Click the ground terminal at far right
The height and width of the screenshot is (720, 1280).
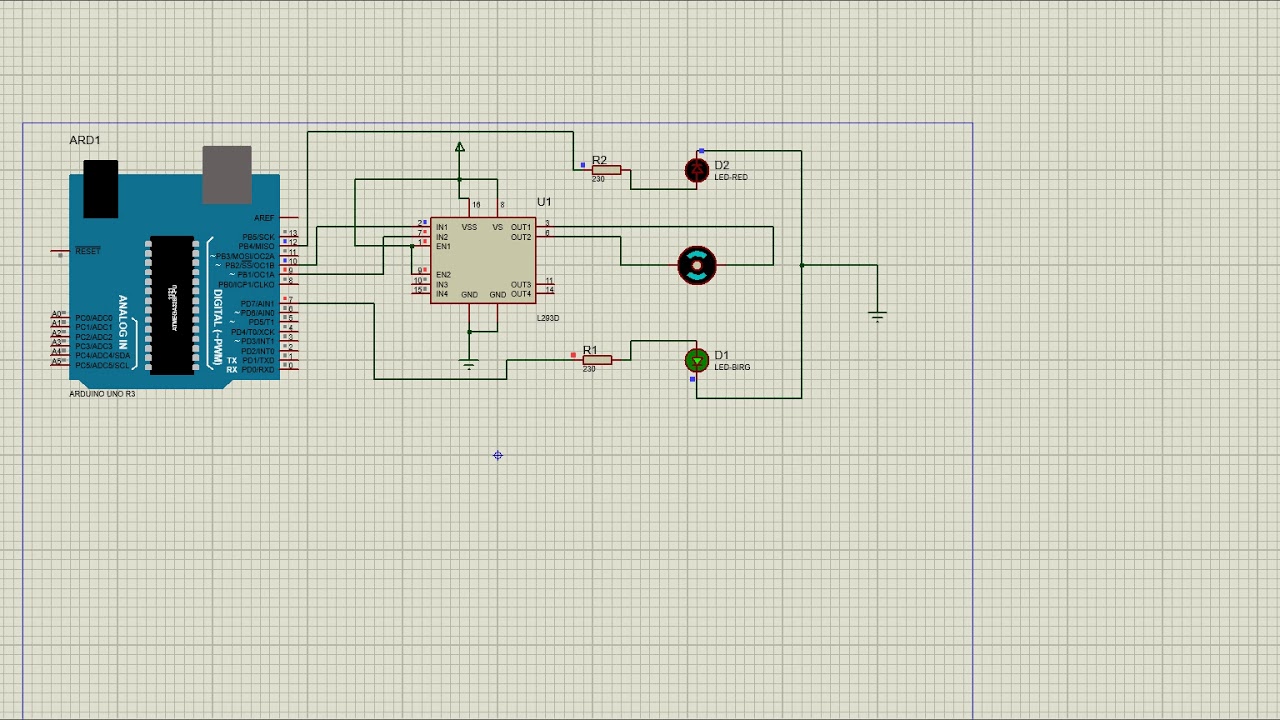877,316
